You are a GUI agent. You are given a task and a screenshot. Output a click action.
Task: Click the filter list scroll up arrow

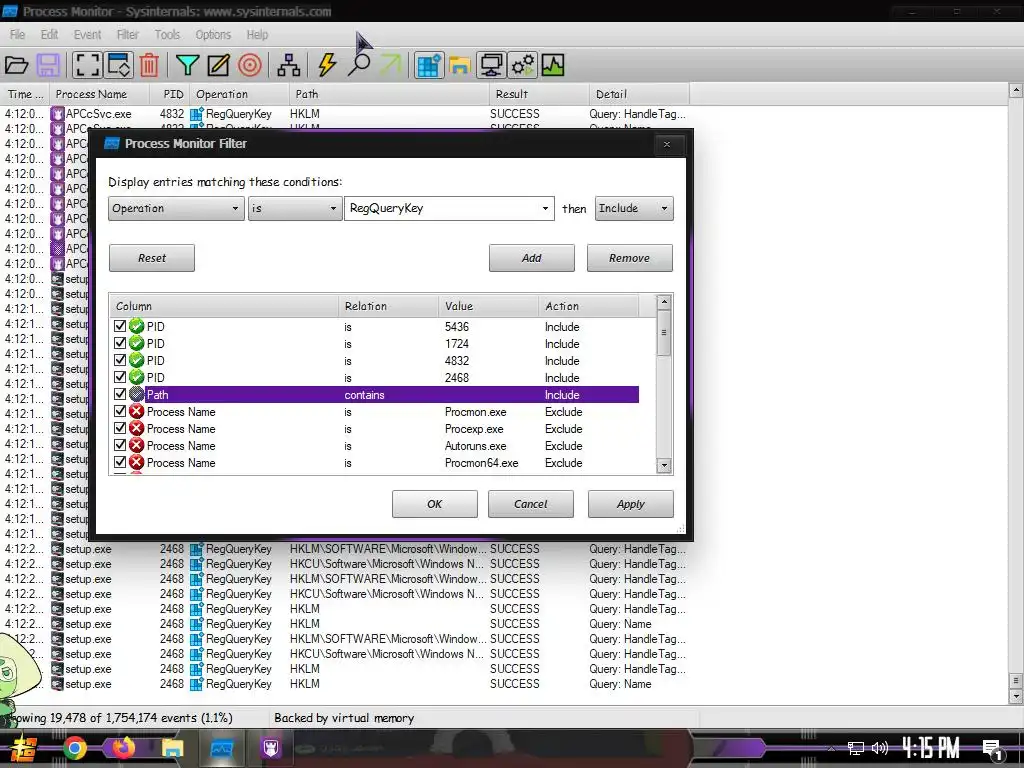[664, 302]
